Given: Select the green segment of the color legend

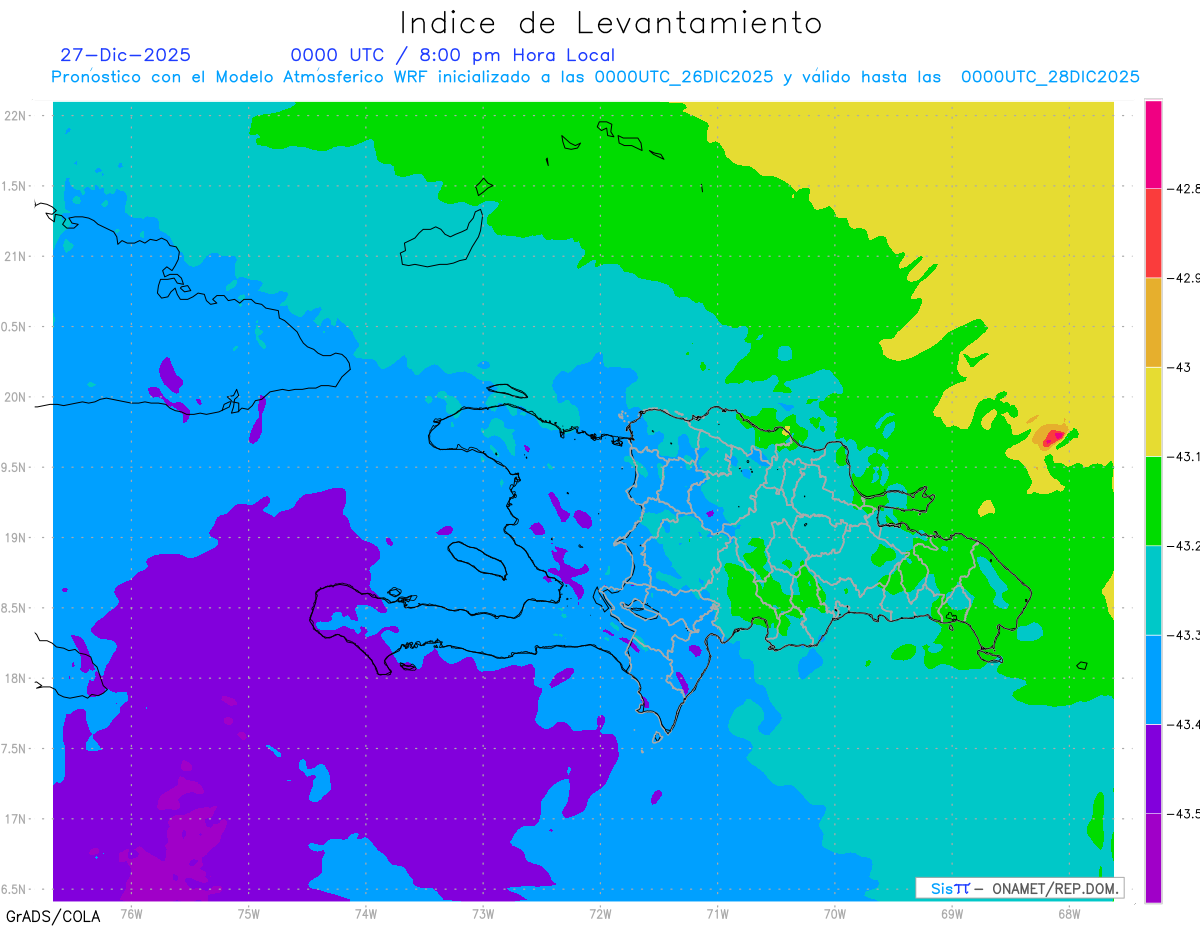Looking at the screenshot, I should [x=1153, y=500].
